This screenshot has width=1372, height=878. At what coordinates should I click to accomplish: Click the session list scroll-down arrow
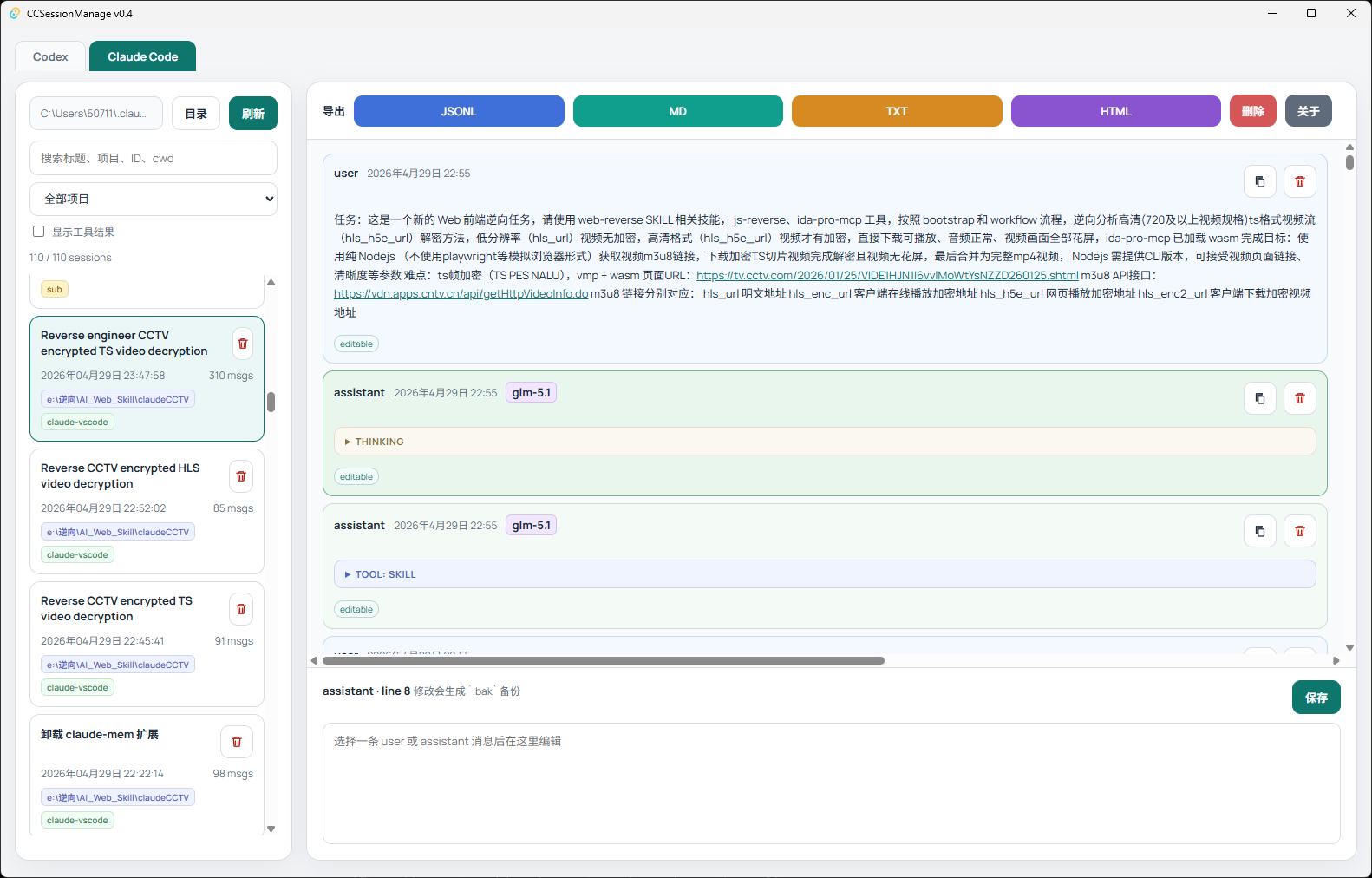coord(271,829)
